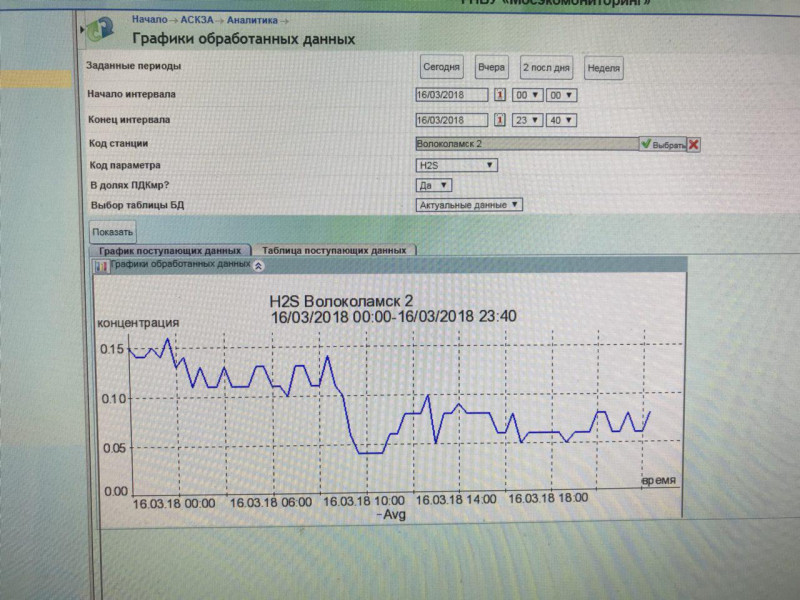This screenshot has height=600, width=800.
Task: Open Код параметра H2S dropdown
Action: tap(457, 165)
